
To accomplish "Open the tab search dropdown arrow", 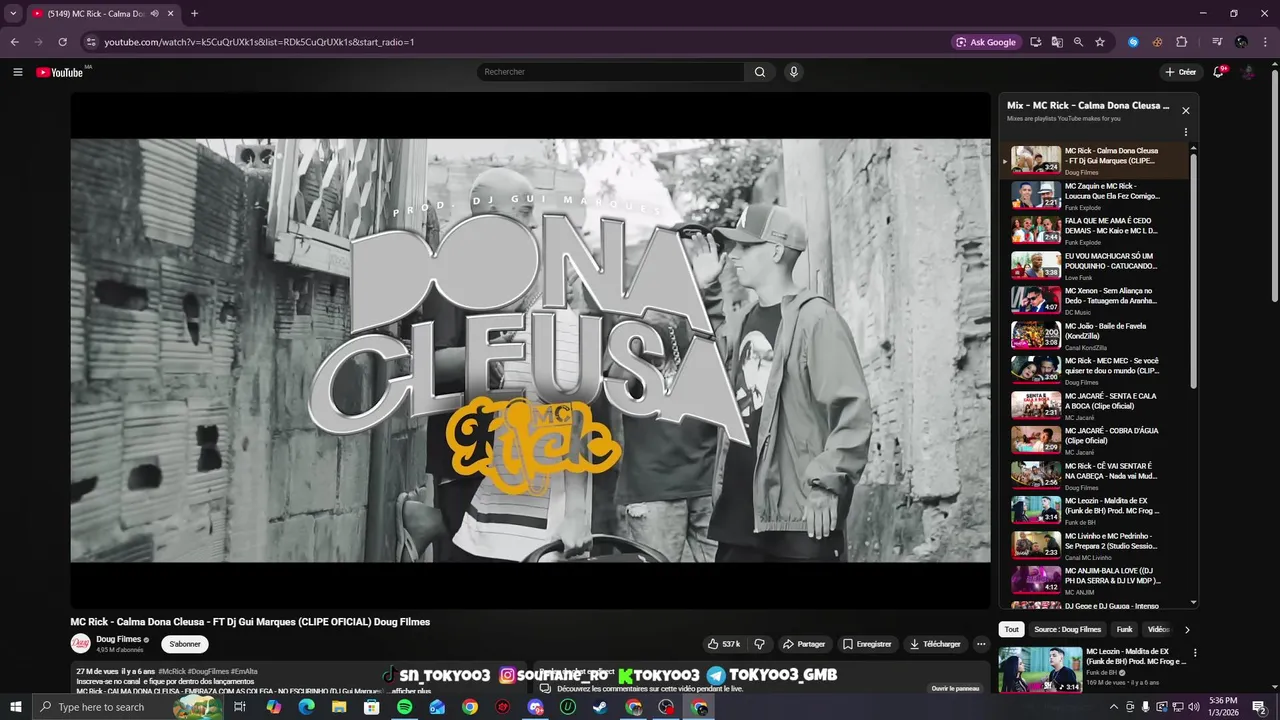I will [x=13, y=14].
